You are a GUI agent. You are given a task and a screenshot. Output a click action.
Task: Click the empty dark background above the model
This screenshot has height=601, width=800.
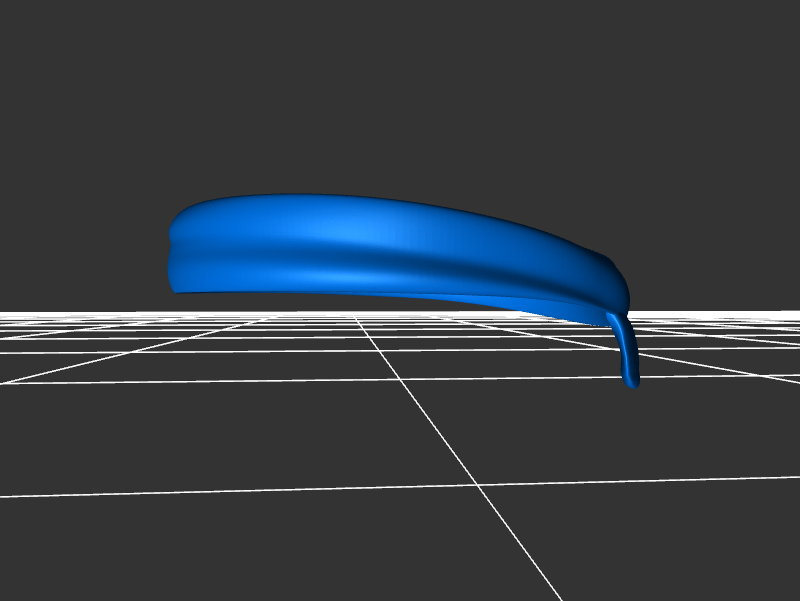(400, 100)
